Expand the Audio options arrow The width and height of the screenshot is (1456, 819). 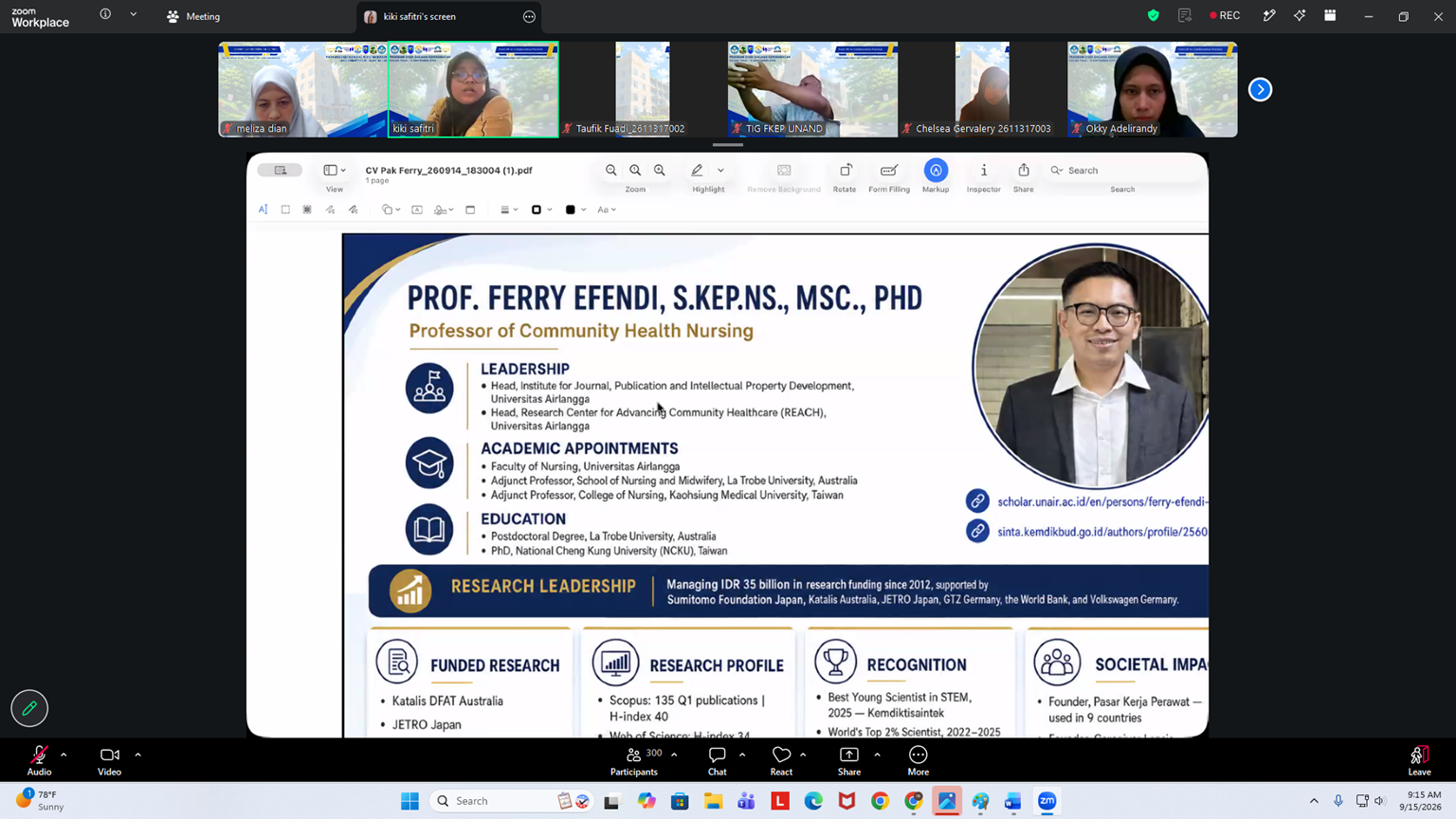click(x=64, y=755)
